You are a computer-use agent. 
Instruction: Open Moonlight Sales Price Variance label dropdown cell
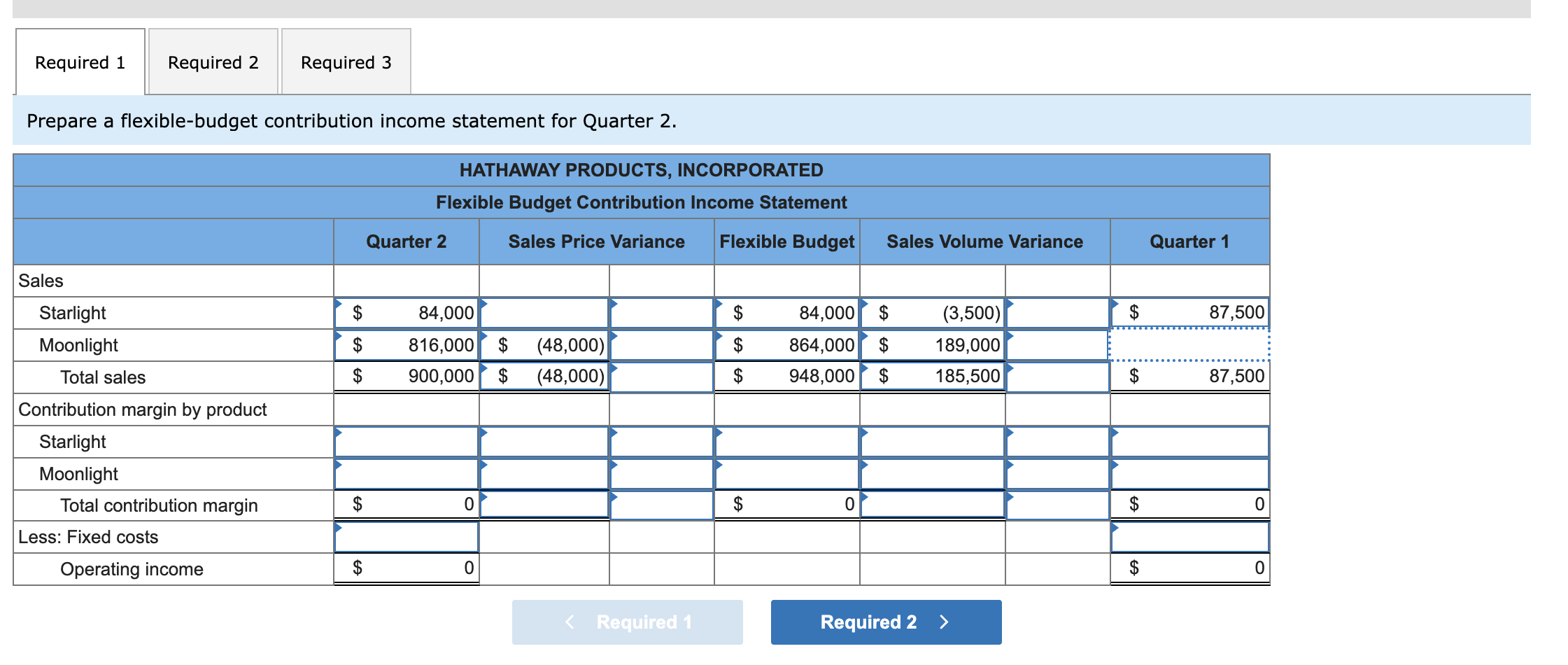[662, 345]
